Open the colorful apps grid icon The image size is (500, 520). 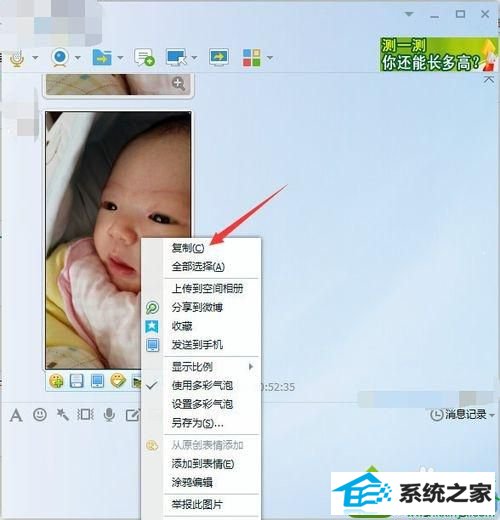point(252,58)
